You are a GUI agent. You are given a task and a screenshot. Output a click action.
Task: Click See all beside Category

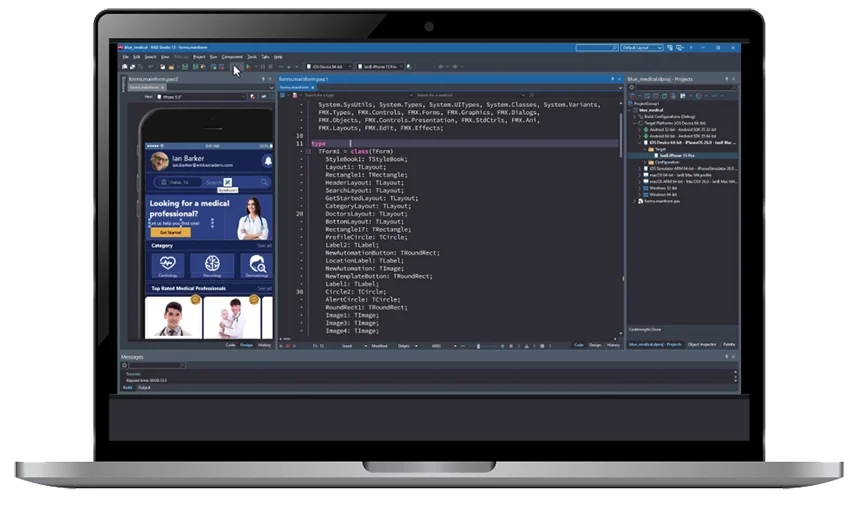264,246
